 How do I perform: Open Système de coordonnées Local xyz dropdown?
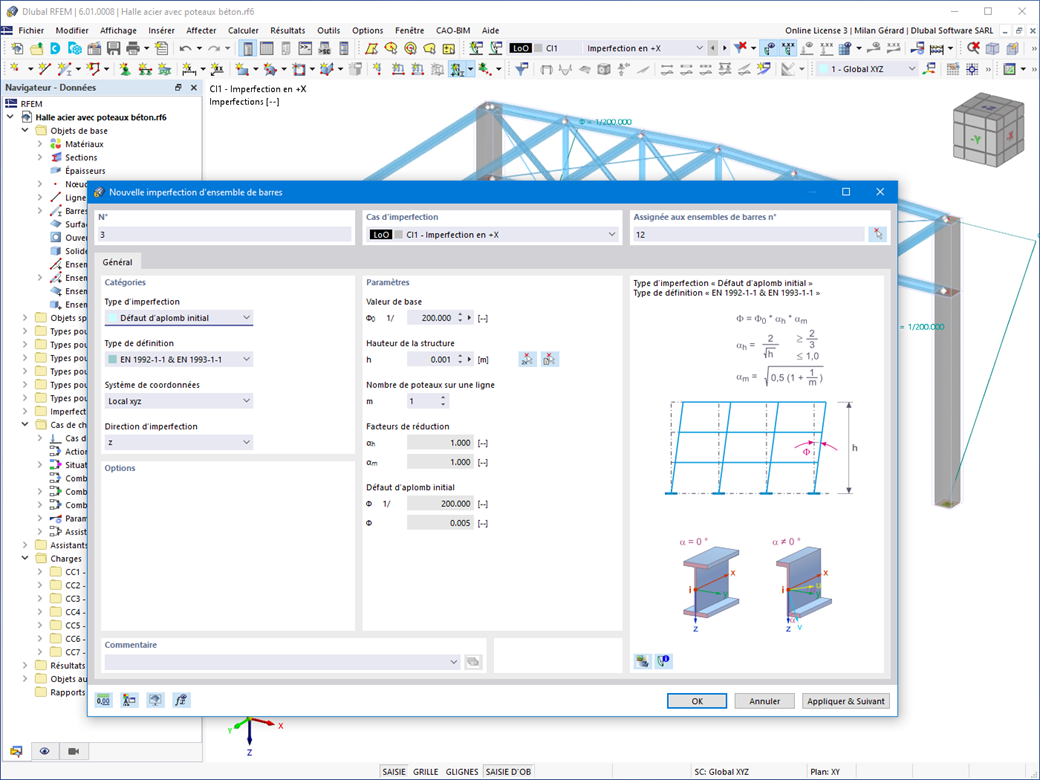[179, 401]
